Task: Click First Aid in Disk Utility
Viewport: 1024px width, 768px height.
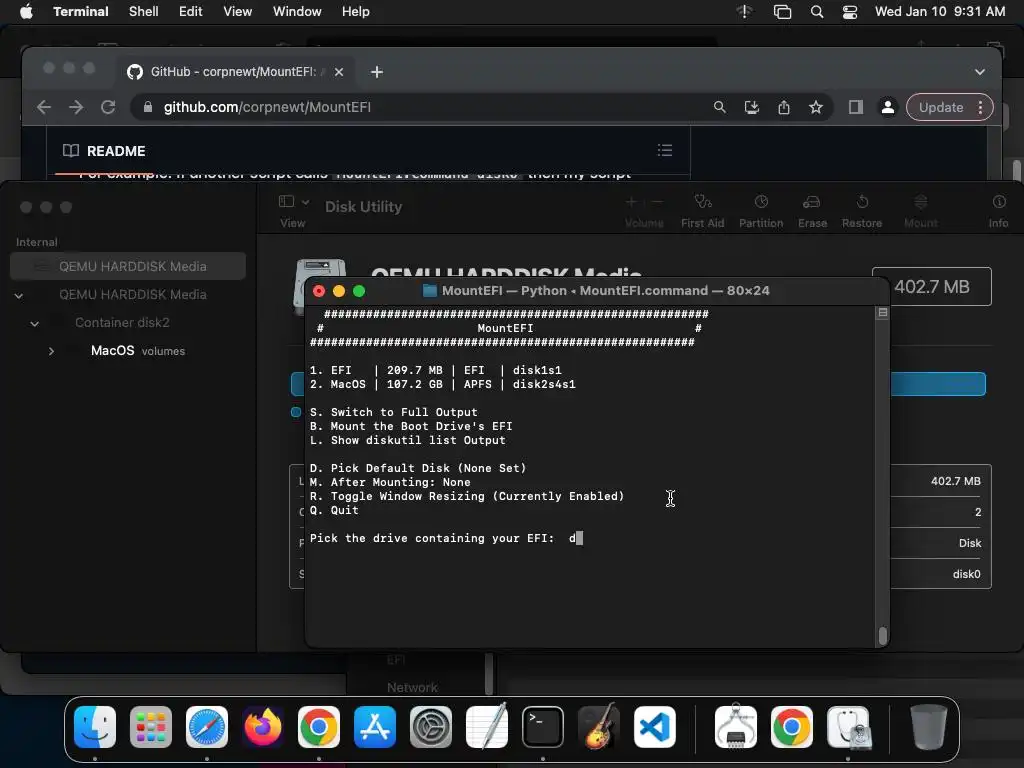Action: click(x=702, y=210)
